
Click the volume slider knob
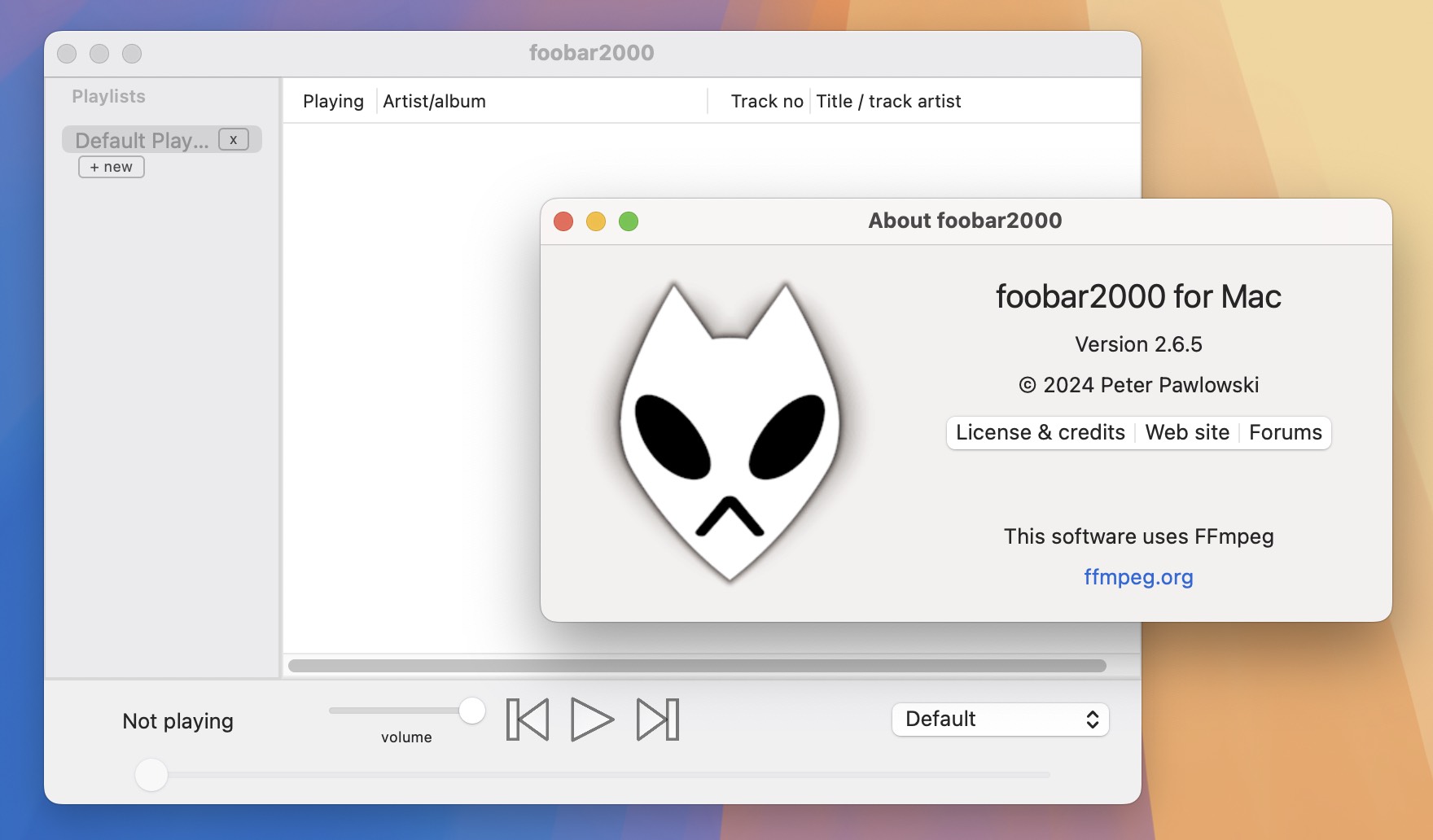coord(471,711)
